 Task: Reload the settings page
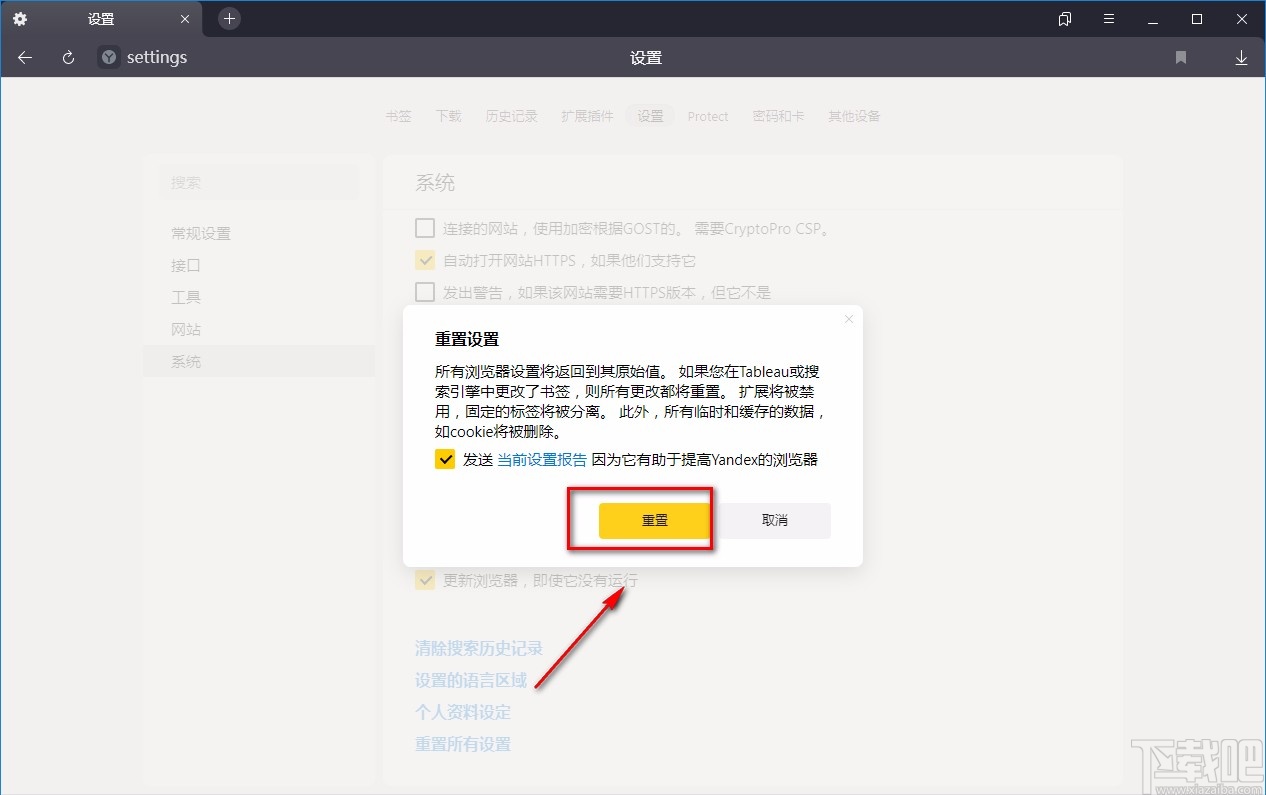pyautogui.click(x=67, y=57)
